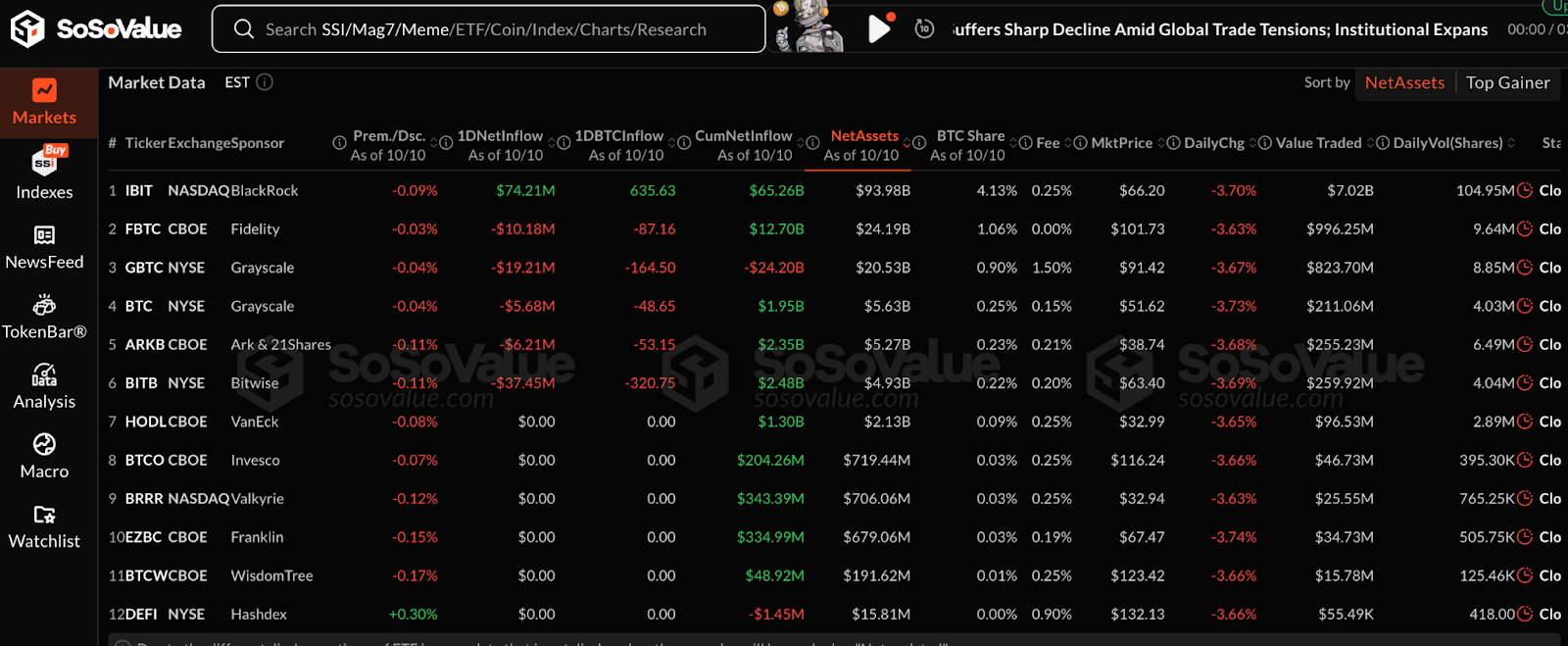The width and height of the screenshot is (1568, 646).
Task: Open the Watchlist sidebar icon
Action: 44,514
